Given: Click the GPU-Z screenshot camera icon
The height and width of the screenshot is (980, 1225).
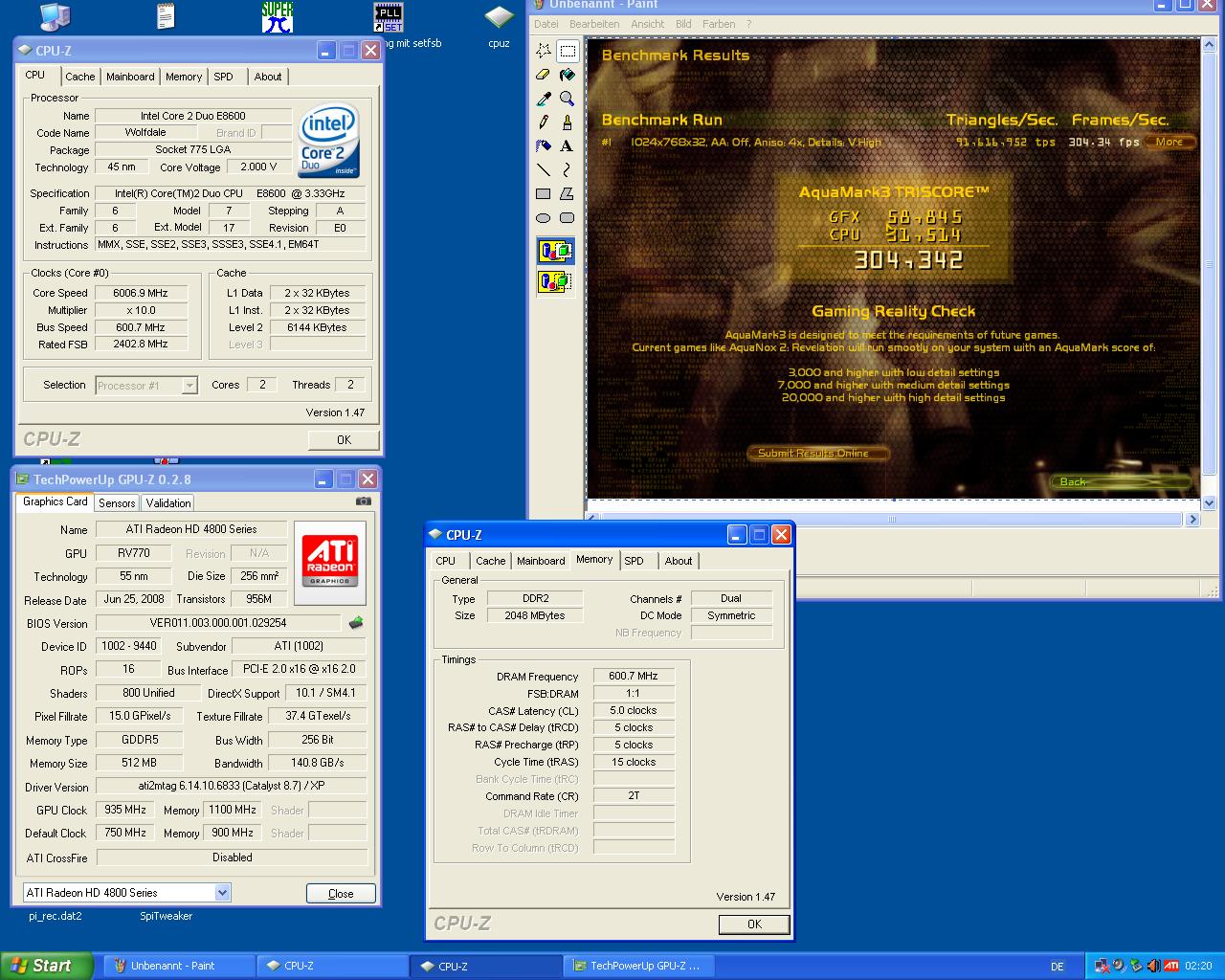Looking at the screenshot, I should 364,501.
